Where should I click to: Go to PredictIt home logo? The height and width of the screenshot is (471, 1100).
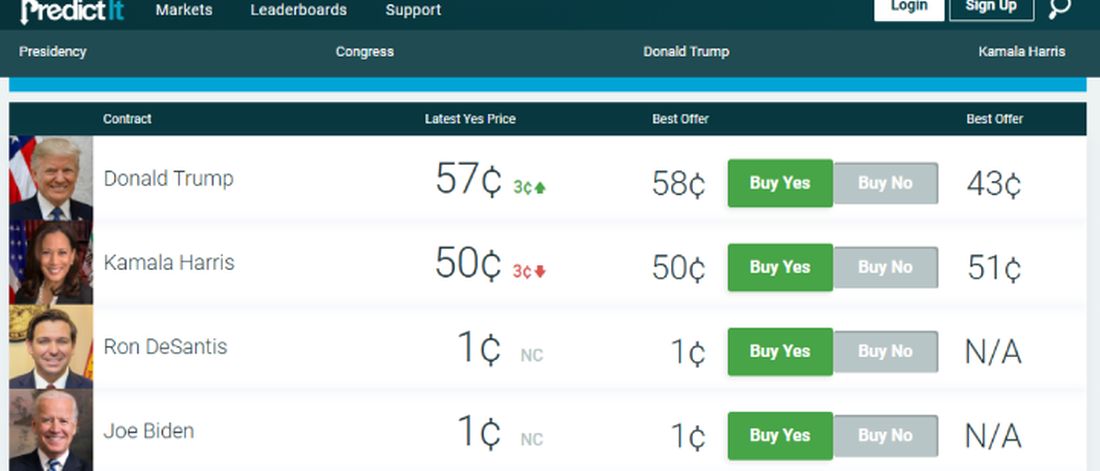click(x=72, y=10)
